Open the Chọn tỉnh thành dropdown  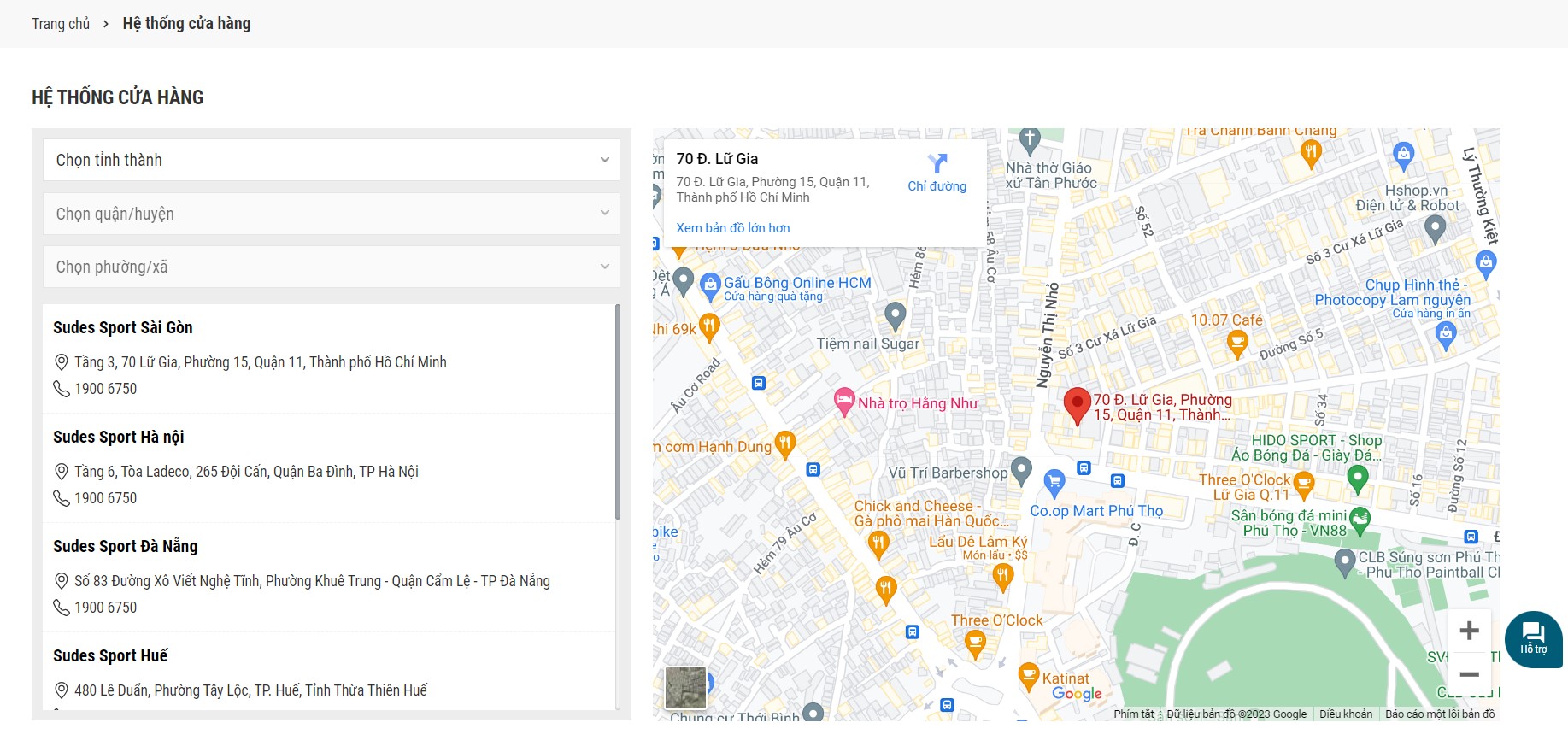pyautogui.click(x=332, y=160)
